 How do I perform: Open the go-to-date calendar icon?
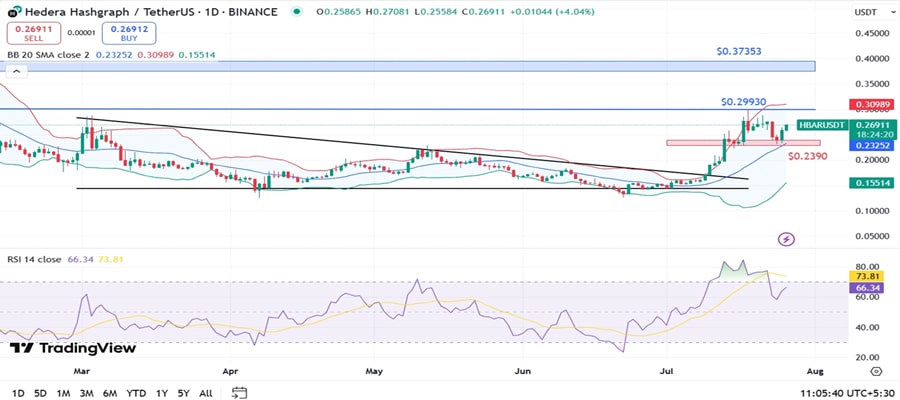point(239,393)
